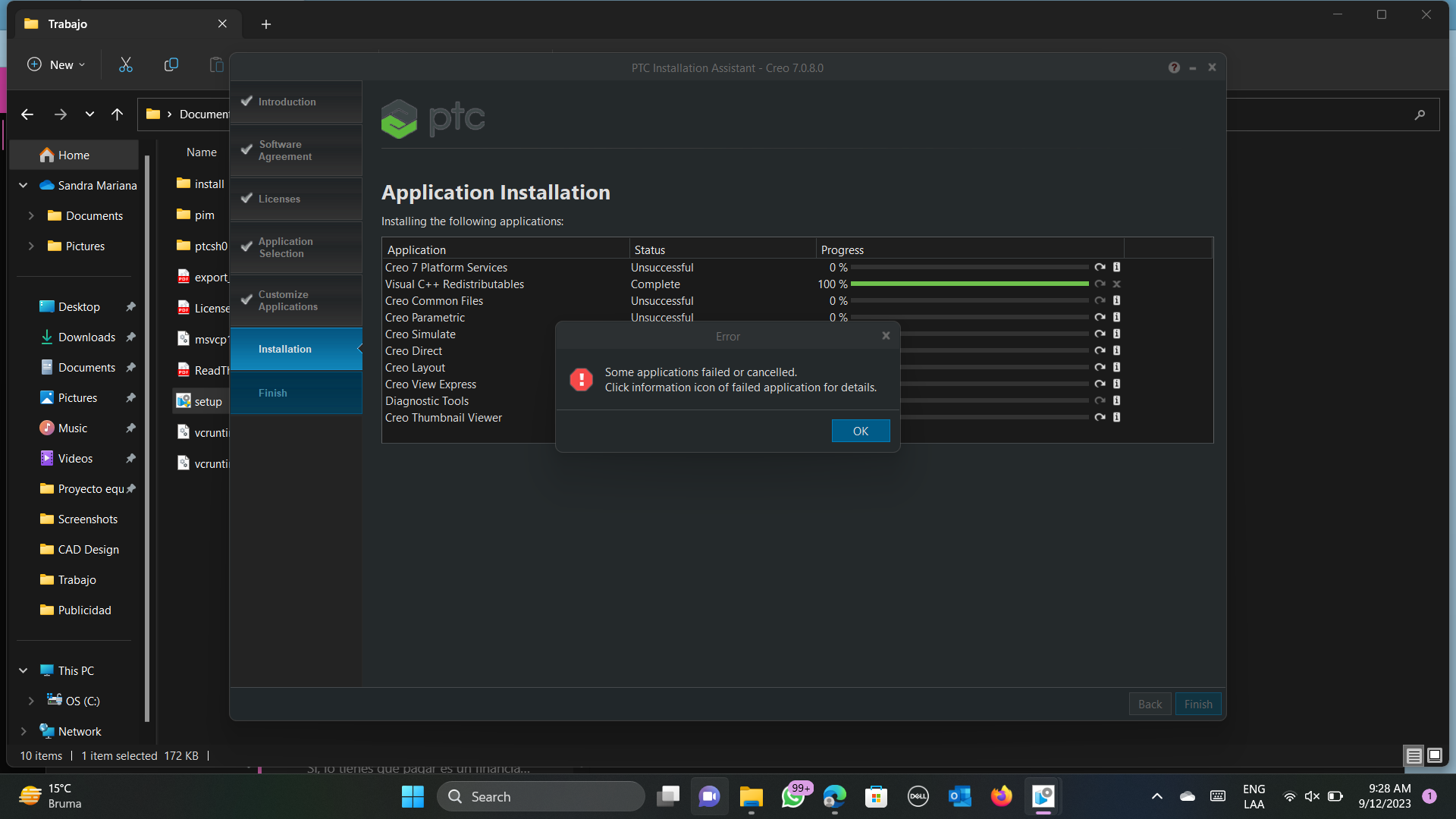Dismiss the error dialog with OK
This screenshot has width=1456, height=819.
click(860, 431)
